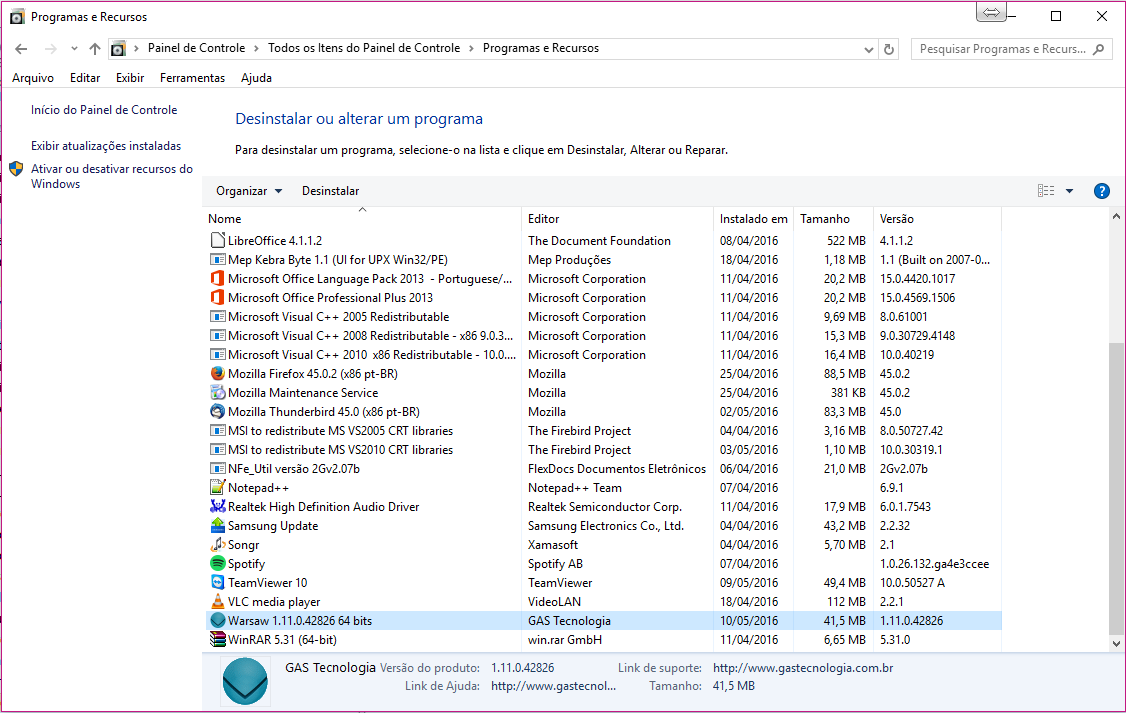Open Exibir atualizações instaladas link
This screenshot has height=713, width=1126.
106,146
